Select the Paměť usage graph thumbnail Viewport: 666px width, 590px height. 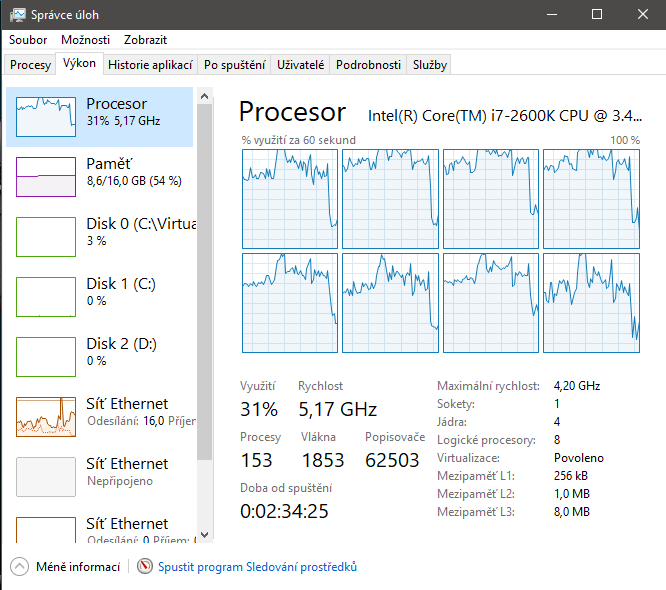[x=46, y=177]
